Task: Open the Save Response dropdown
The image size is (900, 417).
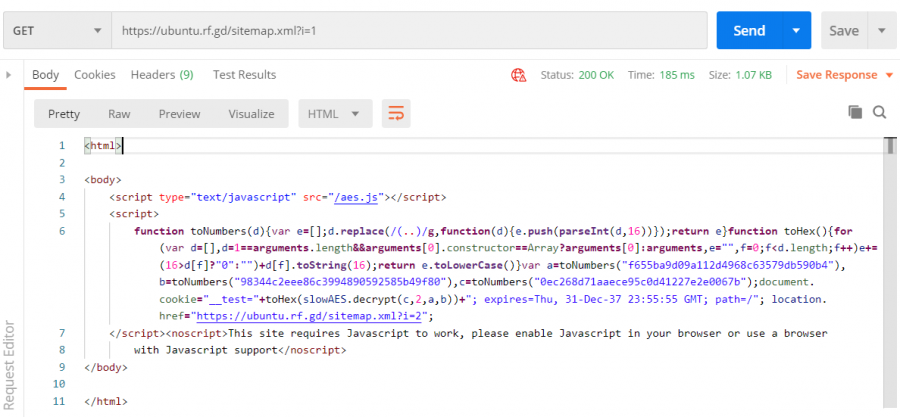Action: 836,75
